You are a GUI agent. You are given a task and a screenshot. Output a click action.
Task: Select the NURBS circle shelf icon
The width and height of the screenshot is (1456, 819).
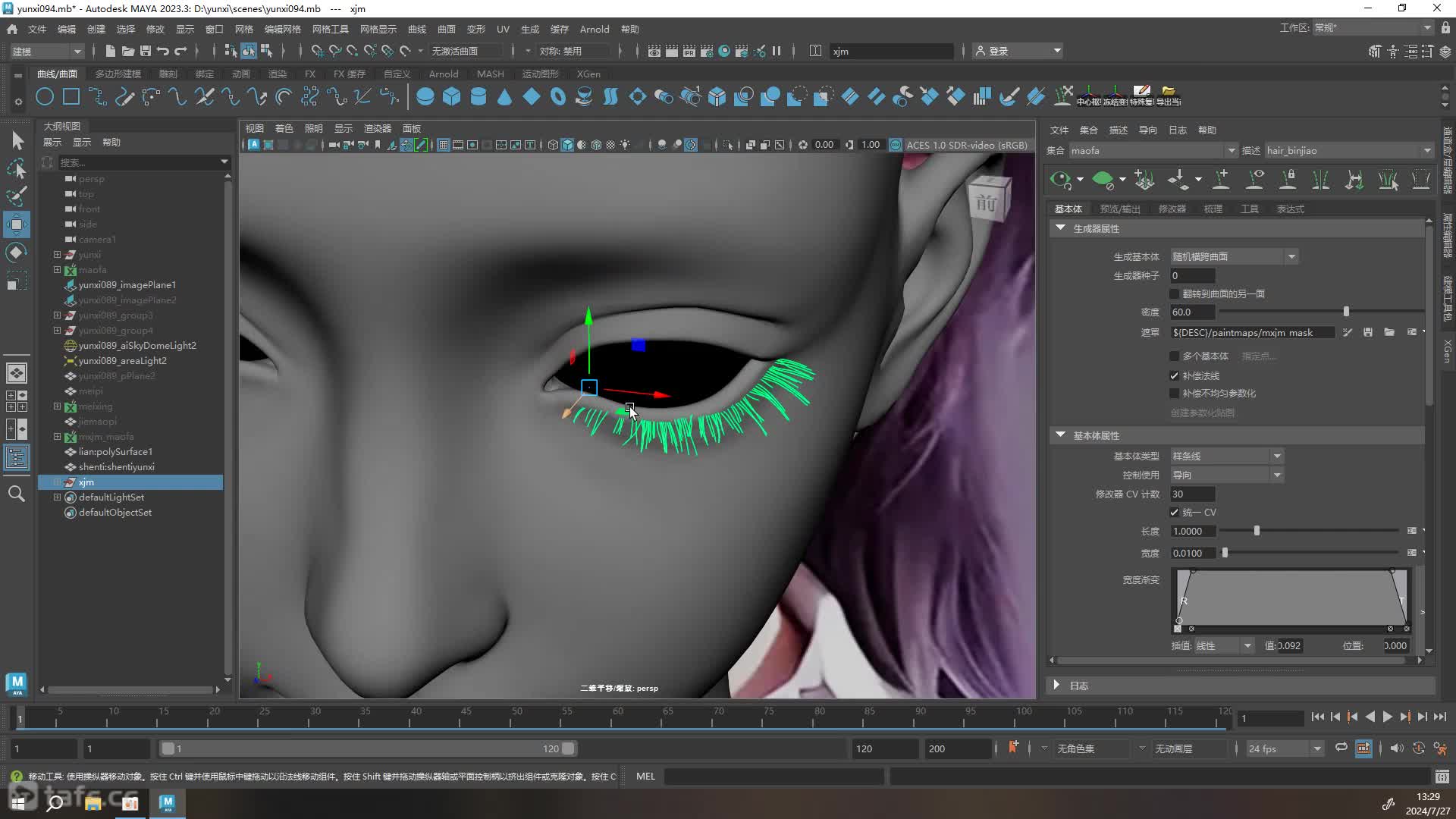tap(45, 96)
